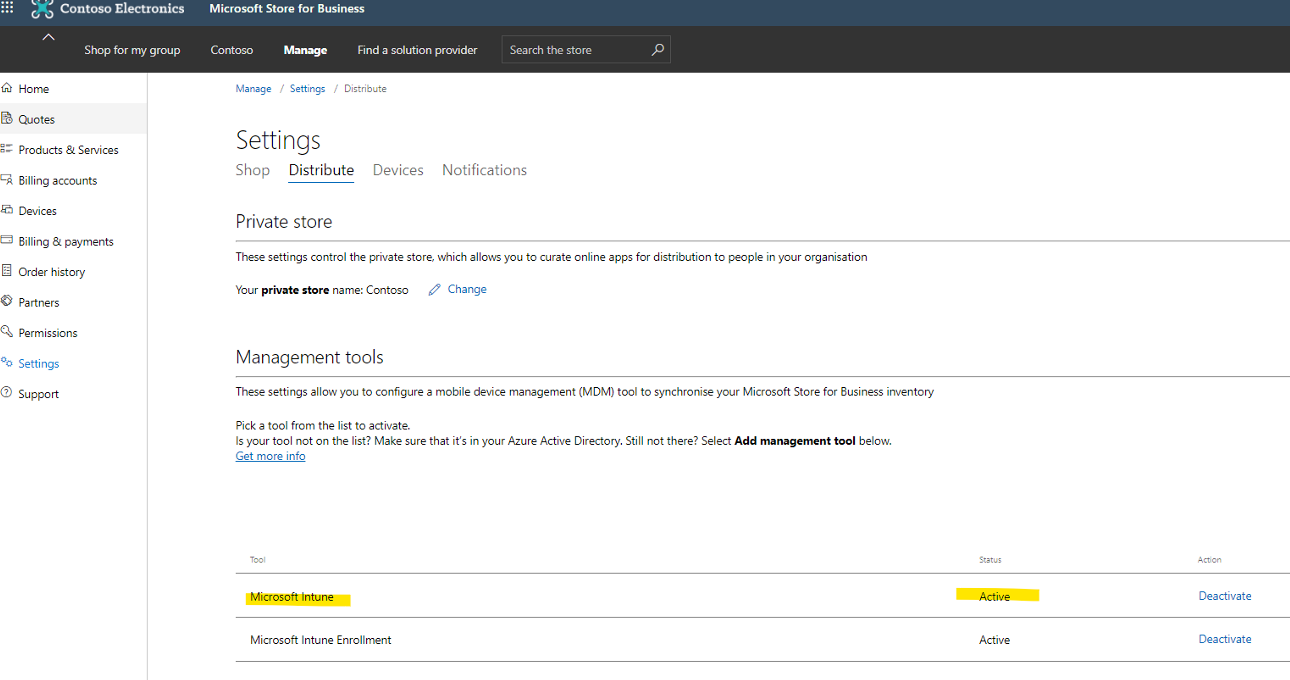
Task: Select the Distribute settings tab
Action: click(x=321, y=170)
